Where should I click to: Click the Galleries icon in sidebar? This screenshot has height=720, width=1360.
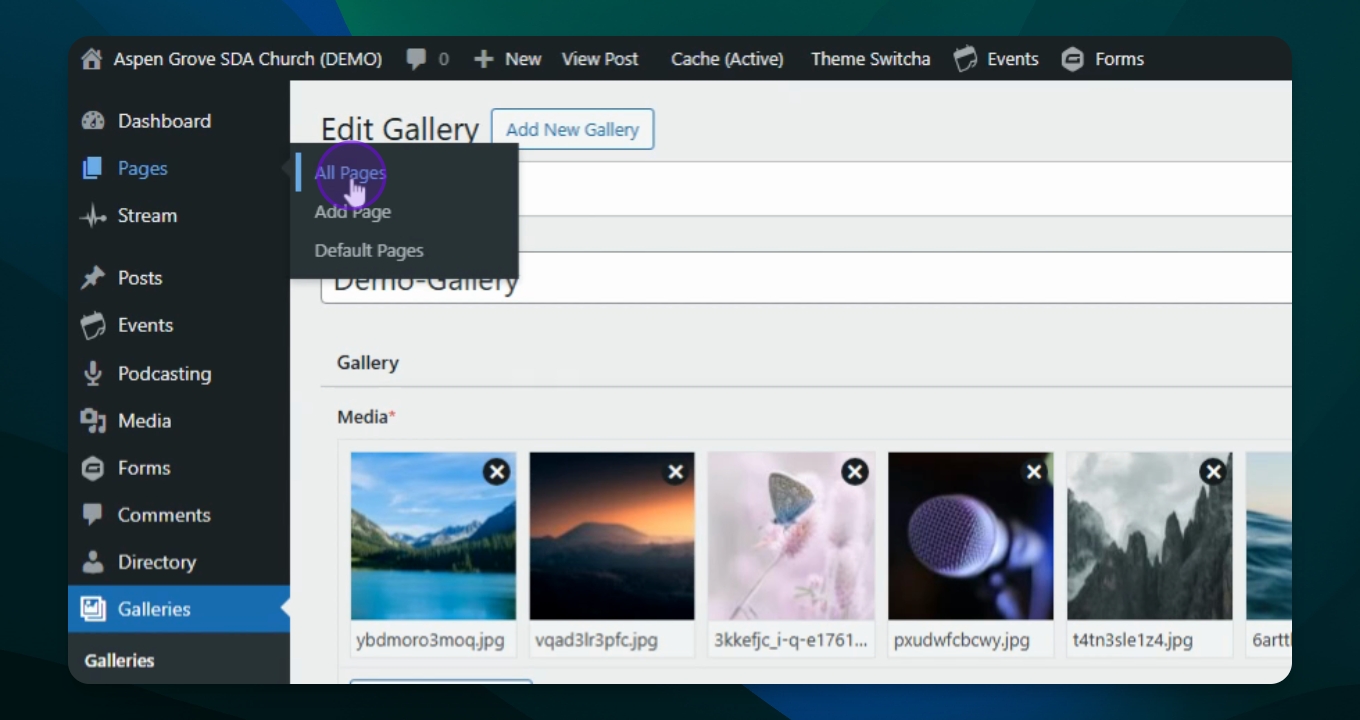click(93, 609)
